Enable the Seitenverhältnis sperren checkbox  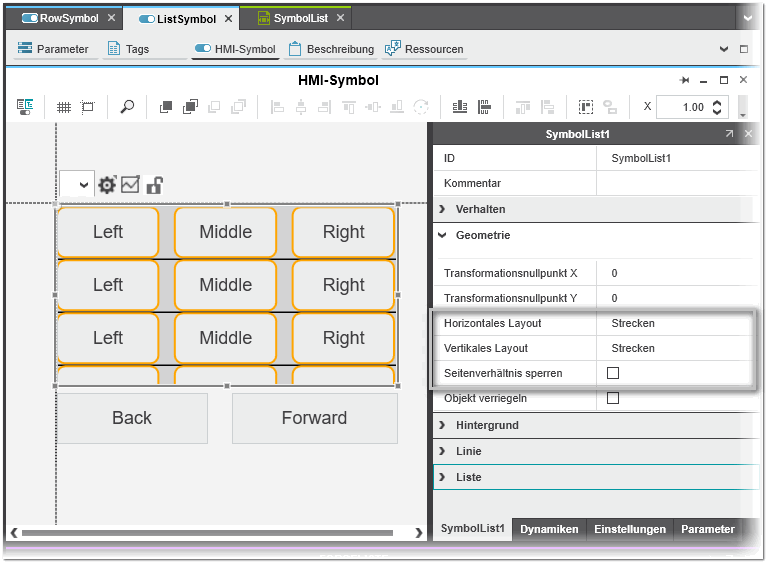(613, 373)
